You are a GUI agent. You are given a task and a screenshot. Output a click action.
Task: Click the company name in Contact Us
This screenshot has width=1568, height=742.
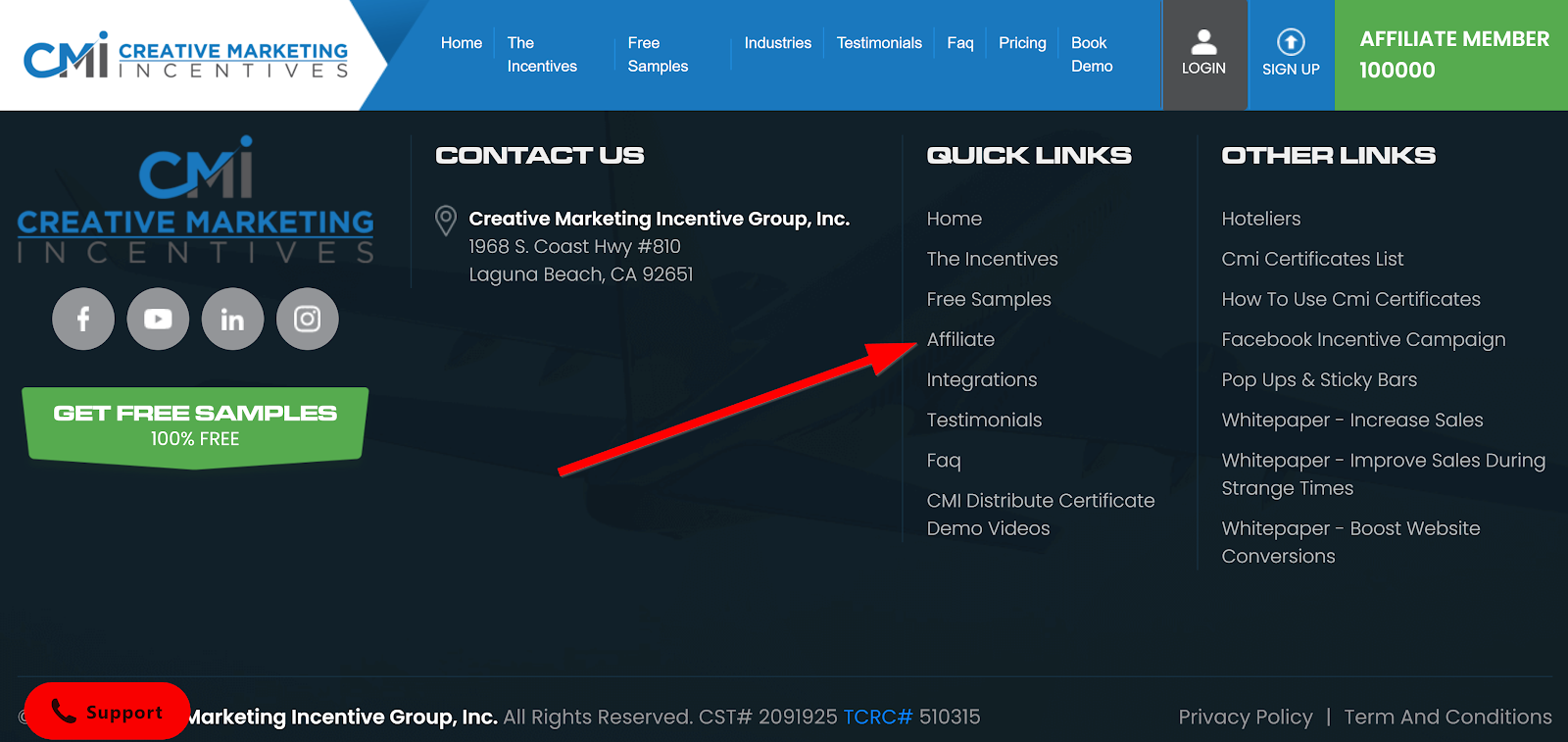point(660,219)
